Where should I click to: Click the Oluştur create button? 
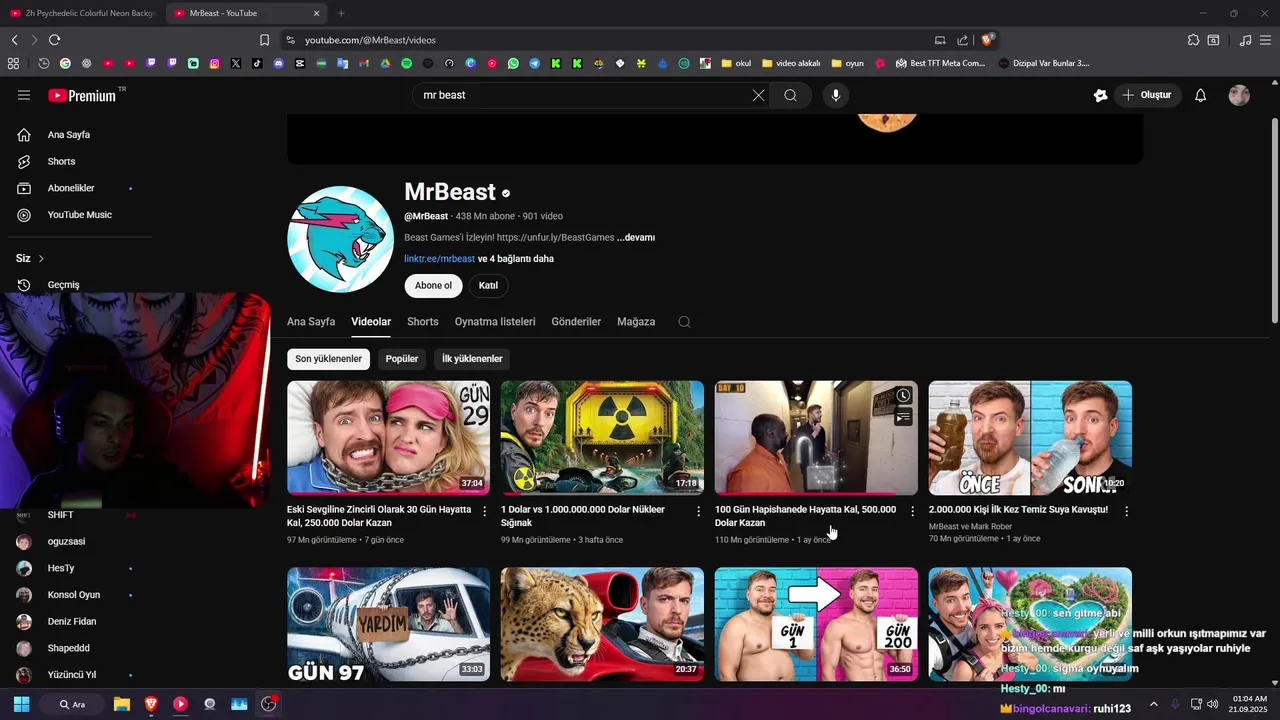click(x=1147, y=95)
